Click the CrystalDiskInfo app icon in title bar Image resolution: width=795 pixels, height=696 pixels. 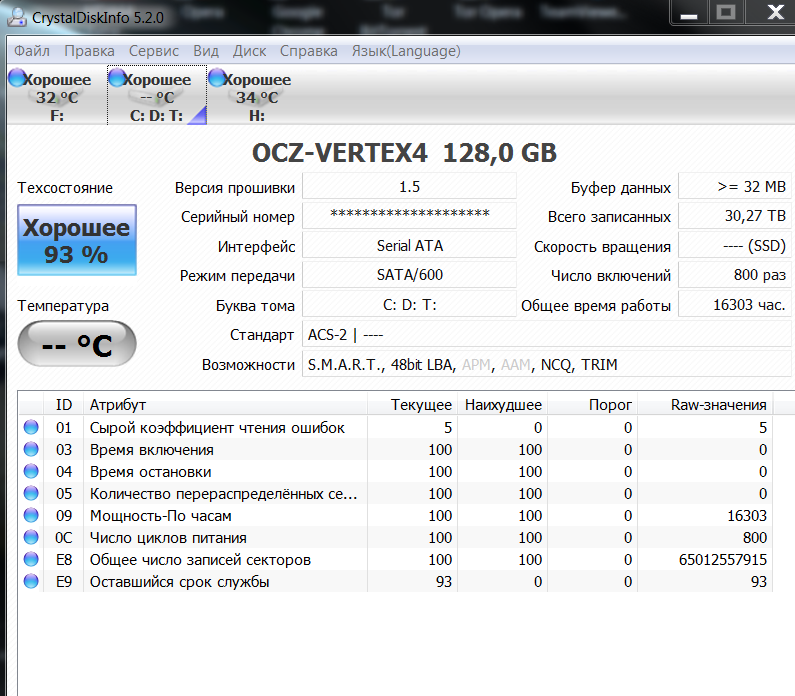17,17
